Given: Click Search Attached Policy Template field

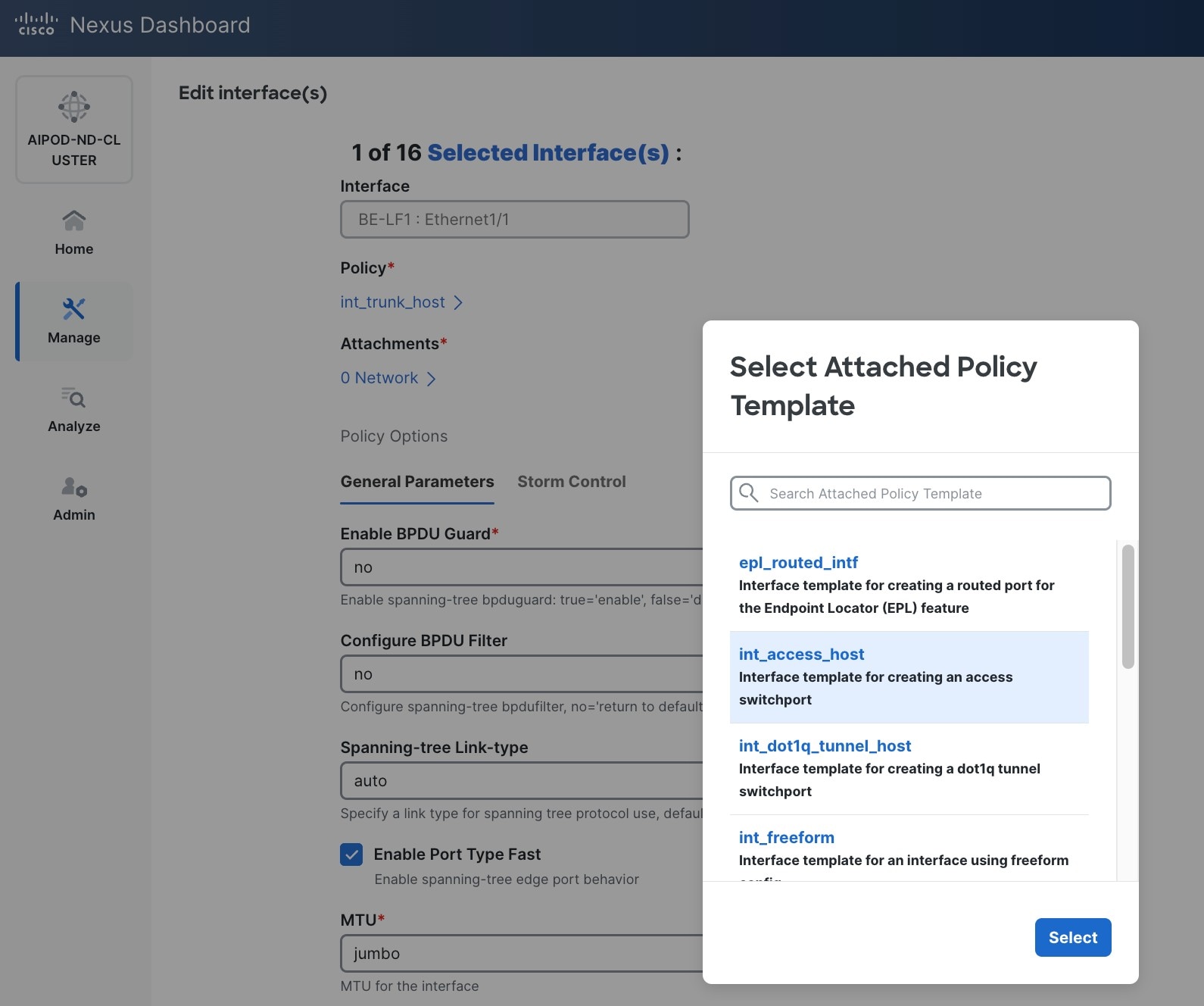Looking at the screenshot, I should (921, 493).
